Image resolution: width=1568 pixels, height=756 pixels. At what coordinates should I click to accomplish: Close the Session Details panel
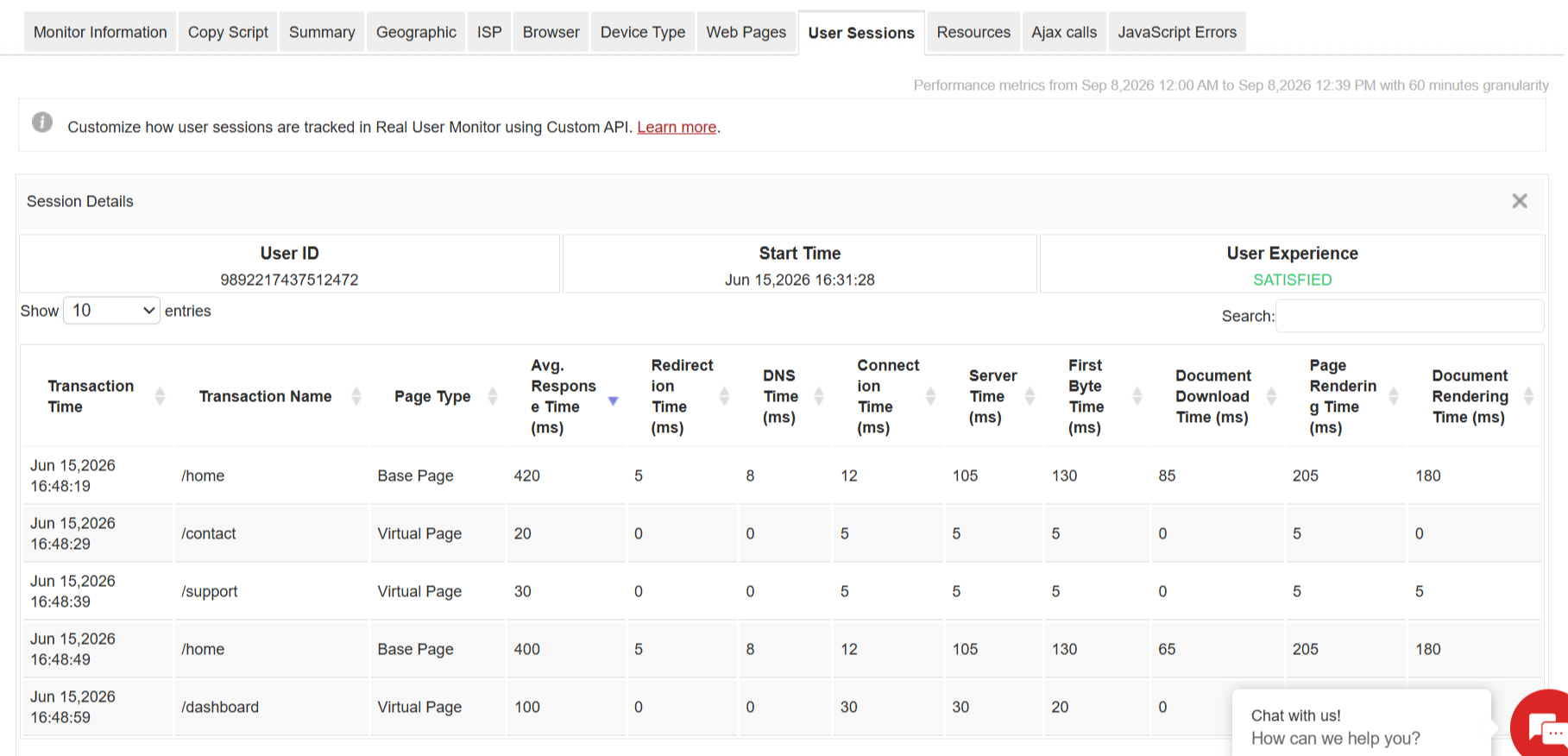click(1520, 201)
